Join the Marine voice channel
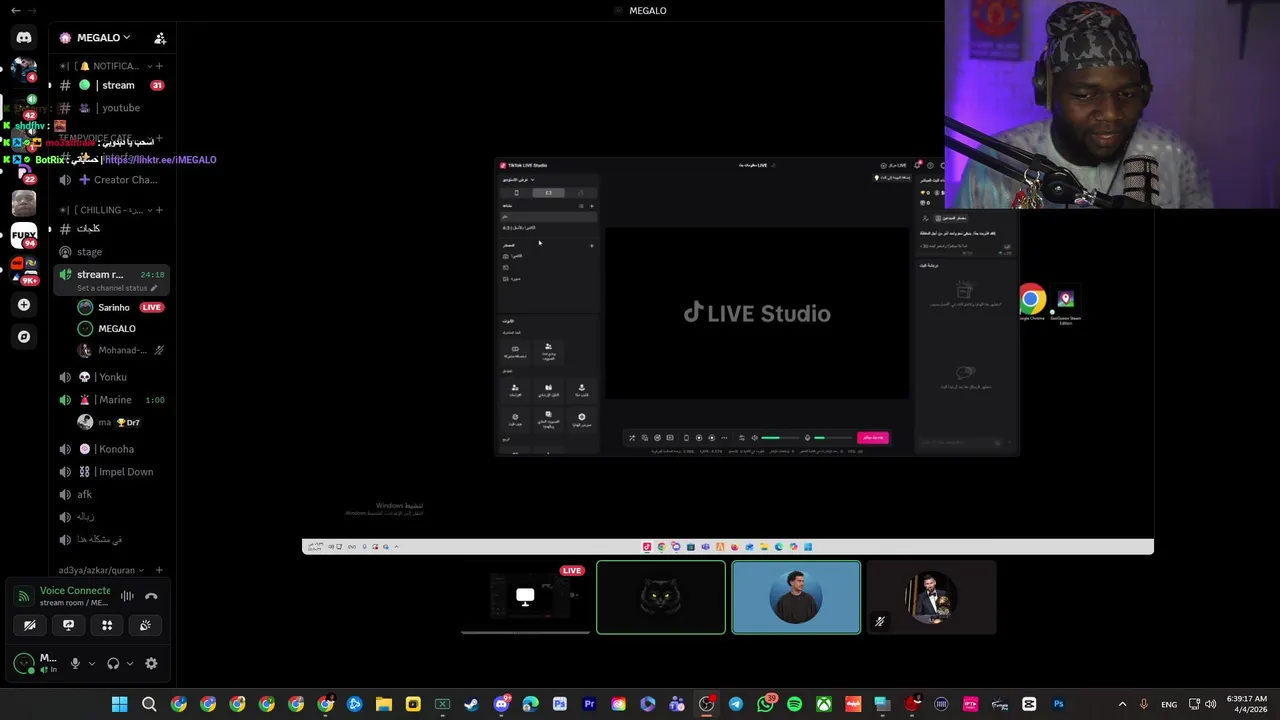Screen dimensions: 1280x720 pyautogui.click(x=111, y=400)
